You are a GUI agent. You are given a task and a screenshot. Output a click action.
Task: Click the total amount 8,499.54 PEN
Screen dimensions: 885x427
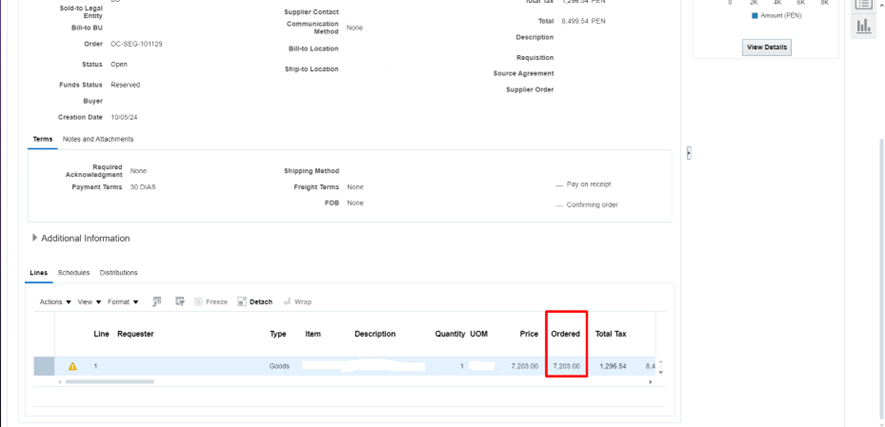(584, 21)
